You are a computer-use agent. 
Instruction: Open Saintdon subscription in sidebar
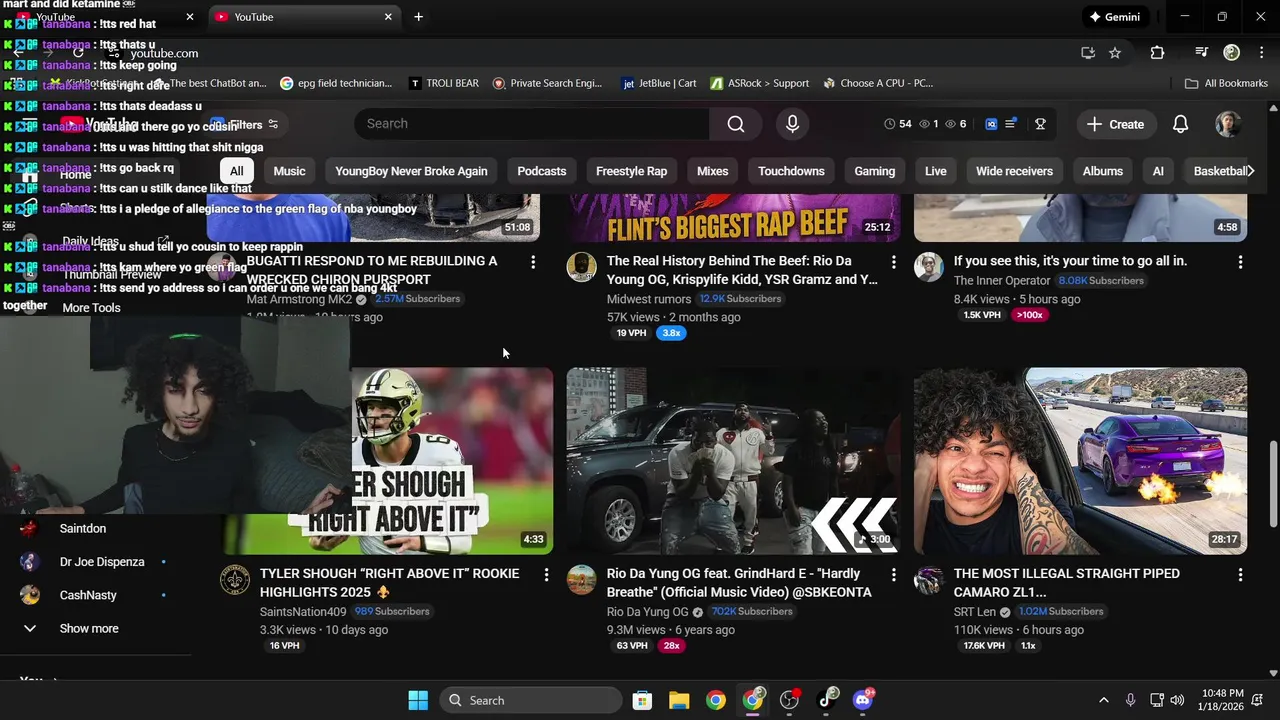(82, 529)
